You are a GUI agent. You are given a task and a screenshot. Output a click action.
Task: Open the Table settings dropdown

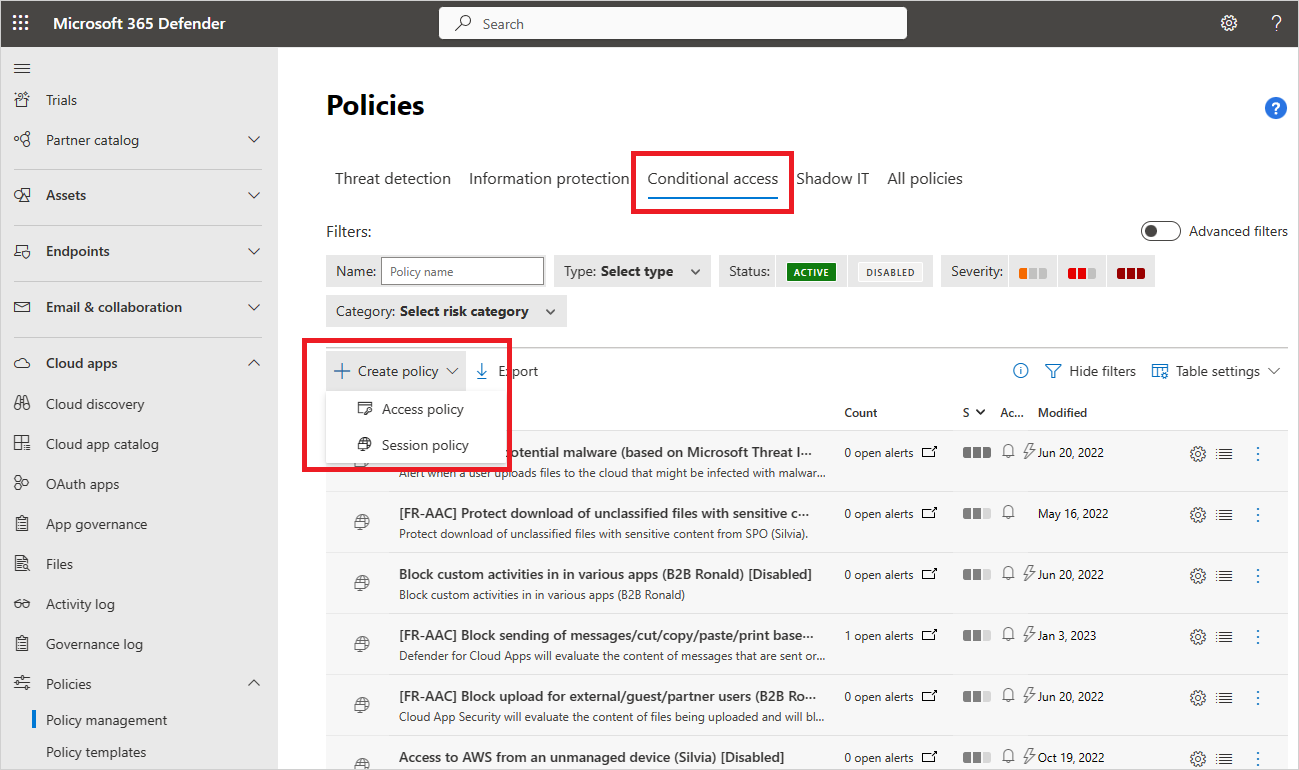(1215, 370)
